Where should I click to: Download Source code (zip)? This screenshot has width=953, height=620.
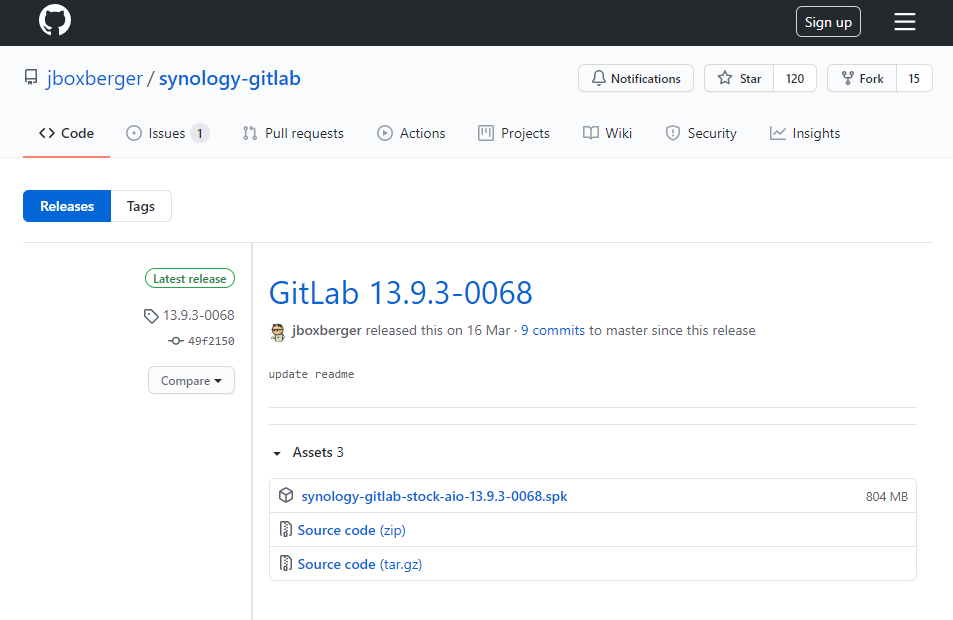351,530
